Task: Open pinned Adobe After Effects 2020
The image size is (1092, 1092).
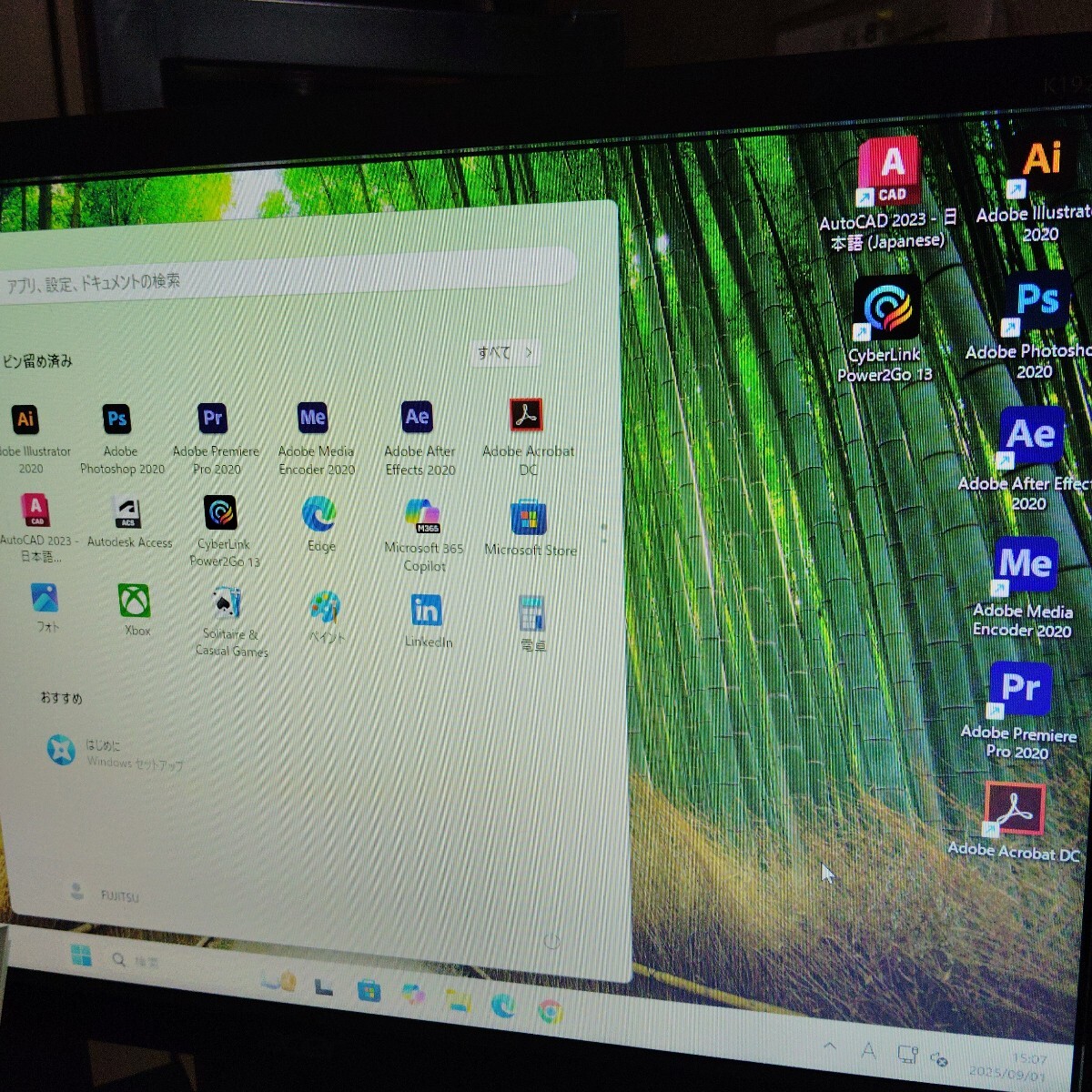Action: point(419,439)
